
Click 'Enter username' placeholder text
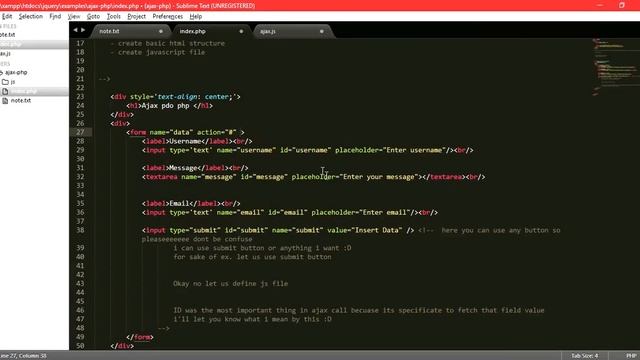414,150
